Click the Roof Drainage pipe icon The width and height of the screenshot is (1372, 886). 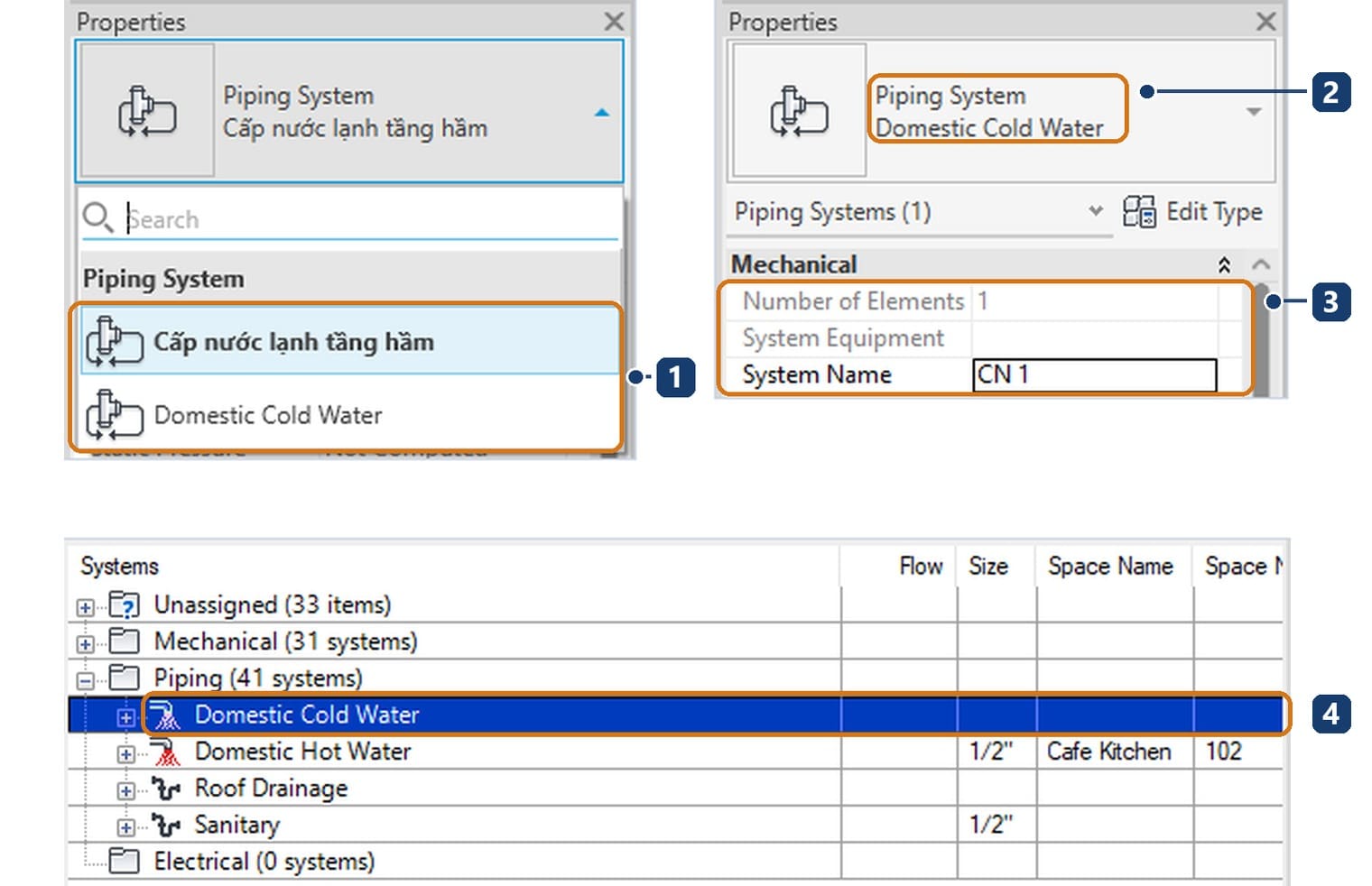point(165,789)
